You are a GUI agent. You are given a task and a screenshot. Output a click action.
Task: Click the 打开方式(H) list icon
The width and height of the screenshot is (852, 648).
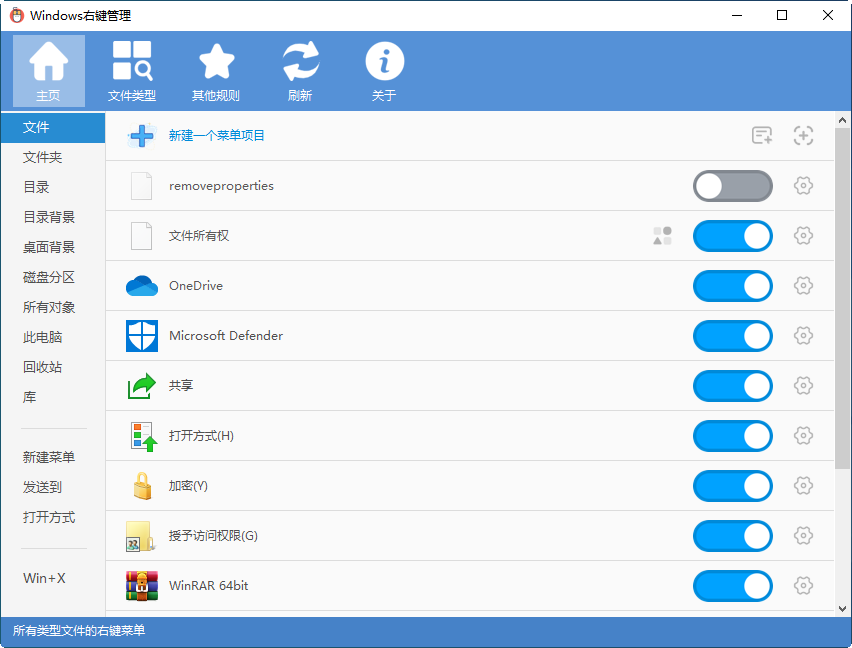(x=144, y=437)
